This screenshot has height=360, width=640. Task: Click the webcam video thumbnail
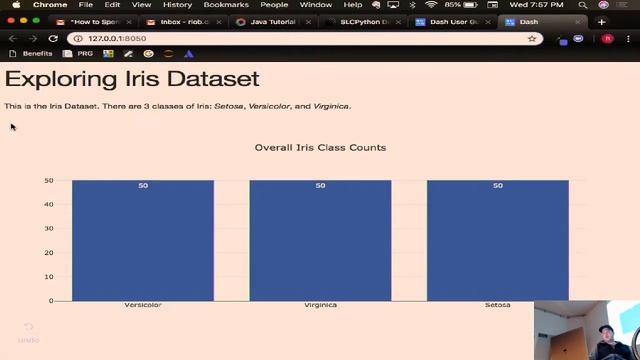click(x=587, y=330)
